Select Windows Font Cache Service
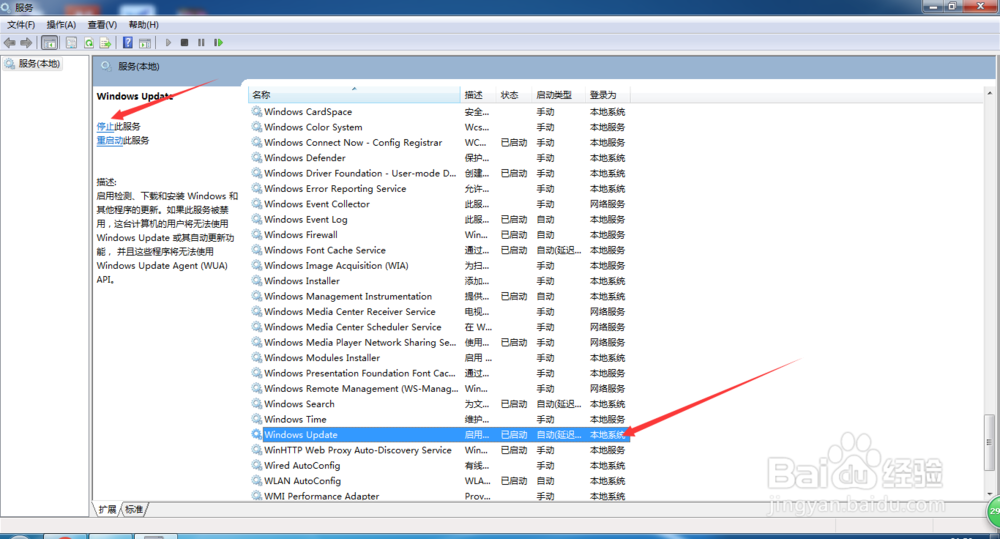The height and width of the screenshot is (539, 1000). pyautogui.click(x=439, y=250)
